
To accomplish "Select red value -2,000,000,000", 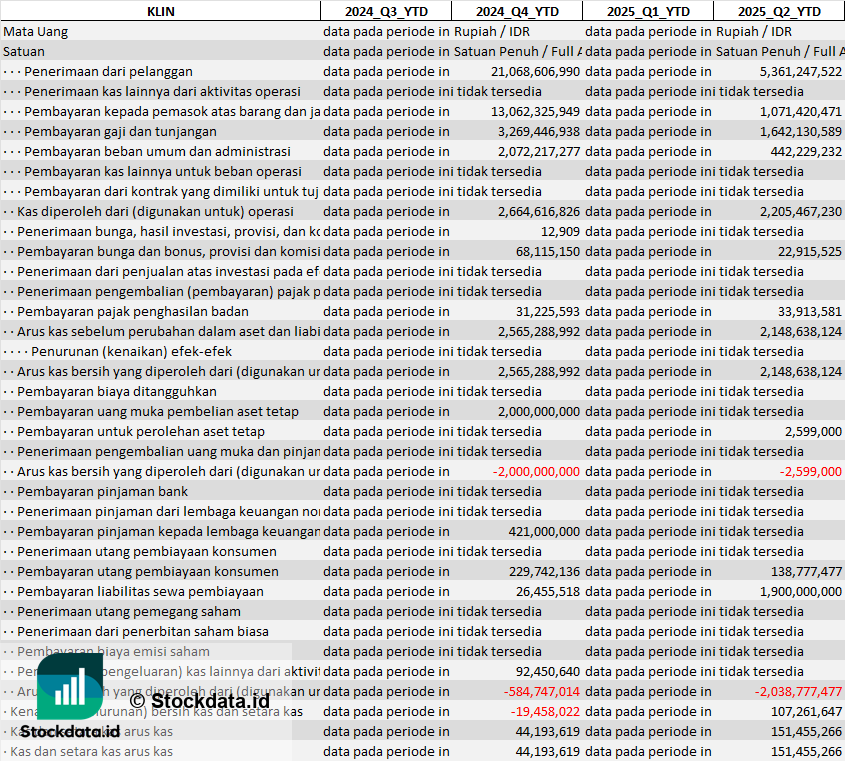I will pyautogui.click(x=536, y=471).
